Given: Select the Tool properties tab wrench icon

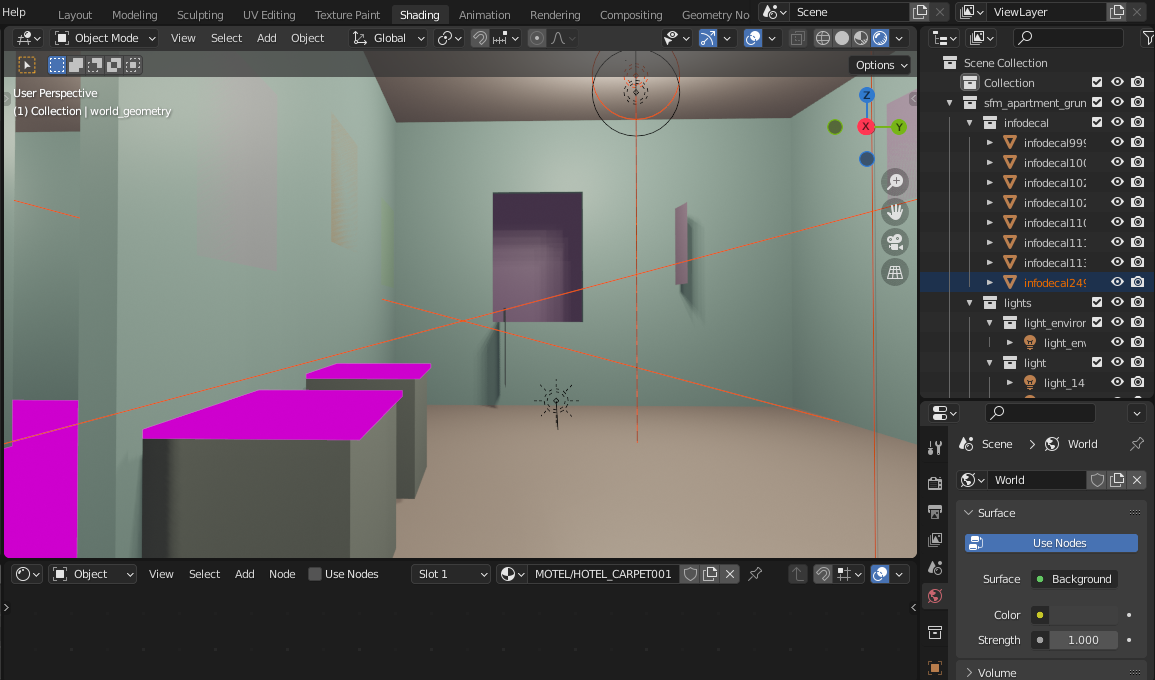Looking at the screenshot, I should point(934,447).
